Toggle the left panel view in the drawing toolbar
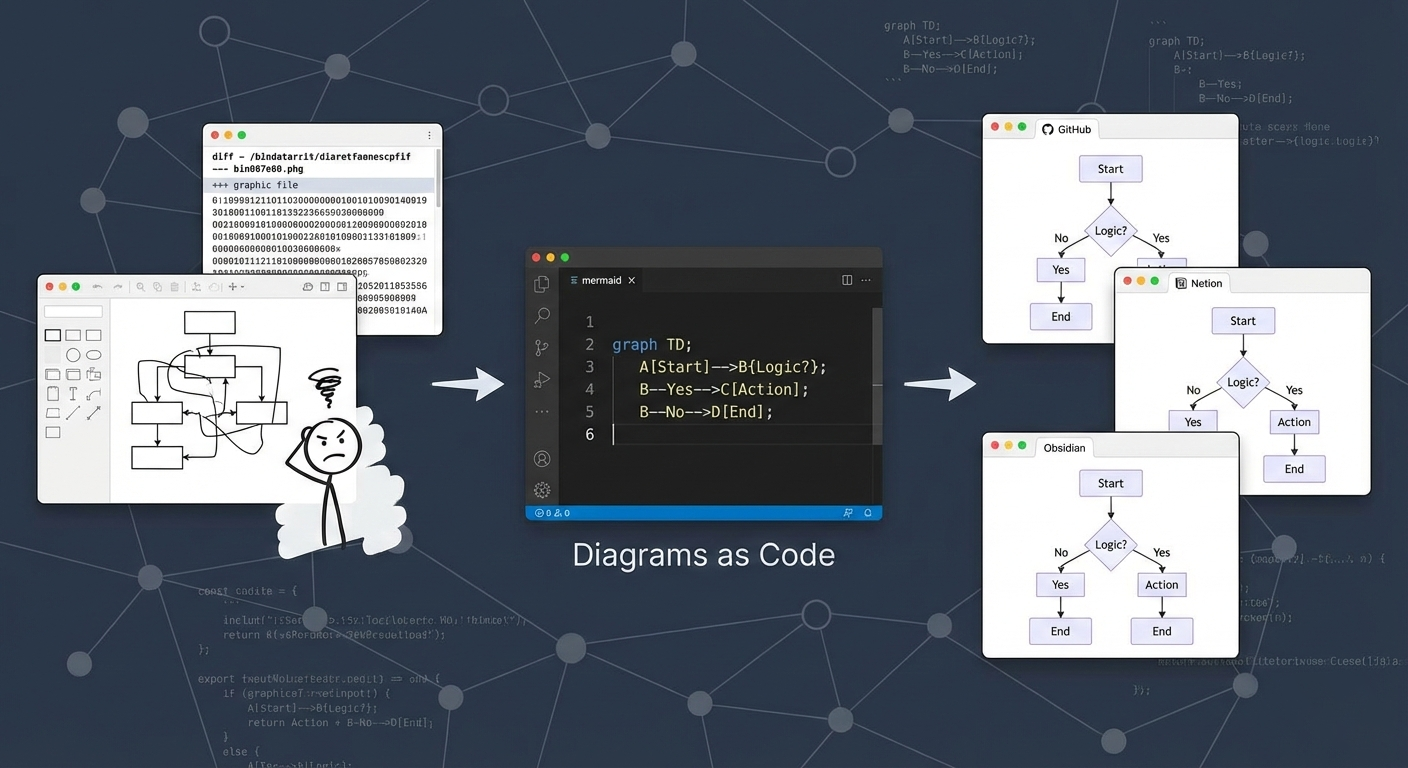The image size is (1408, 768). (x=324, y=287)
